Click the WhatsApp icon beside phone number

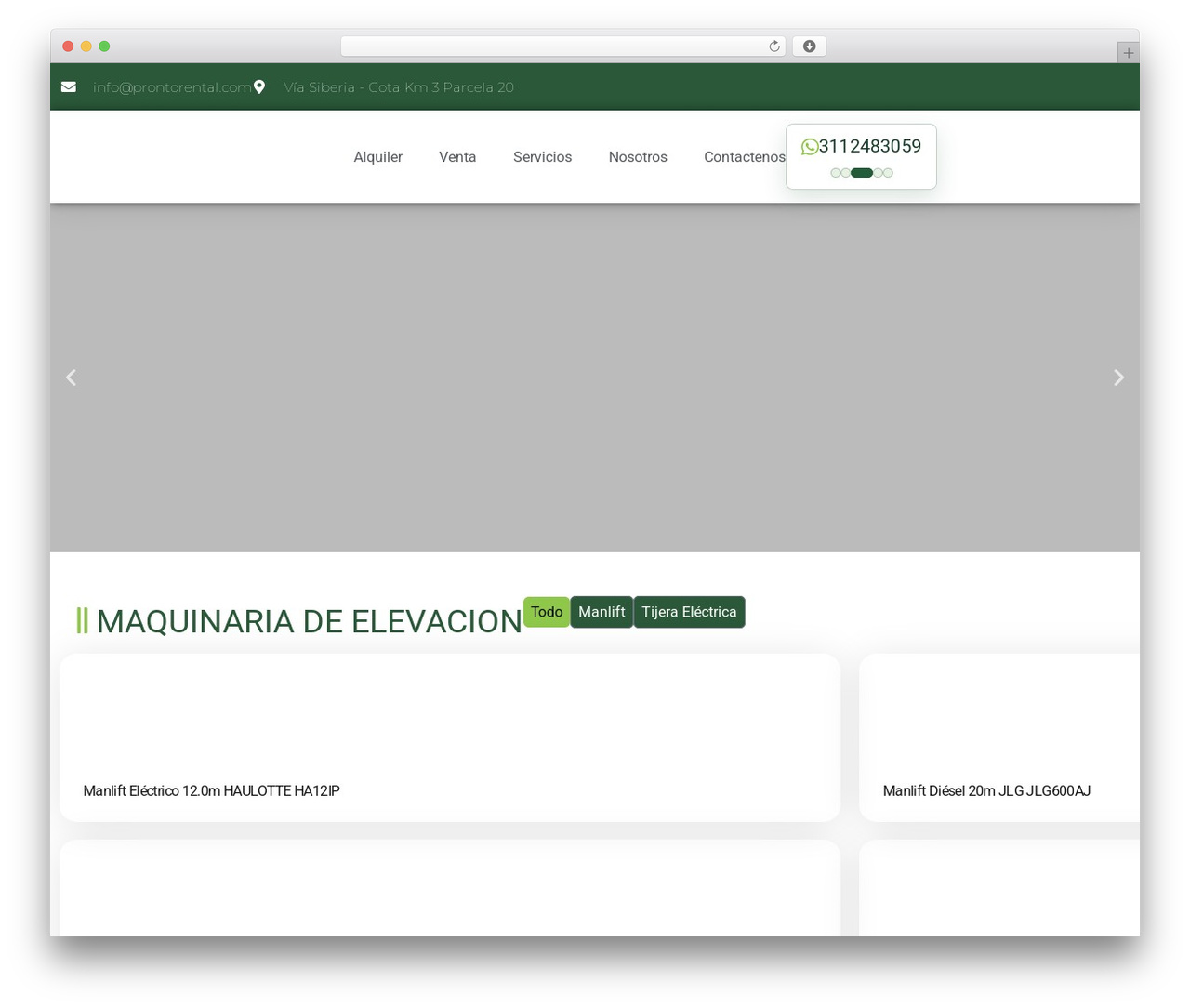(x=810, y=147)
